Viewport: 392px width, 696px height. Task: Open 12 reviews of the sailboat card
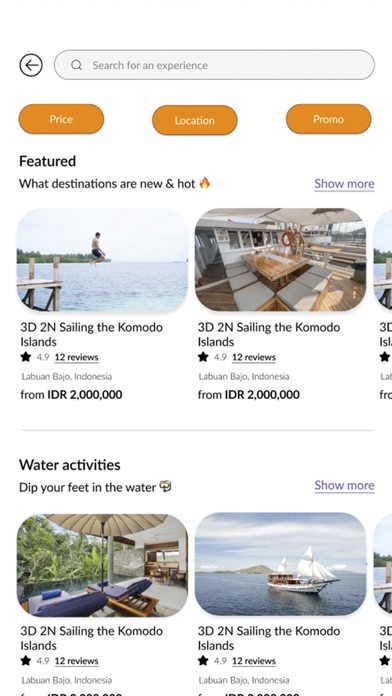(254, 661)
